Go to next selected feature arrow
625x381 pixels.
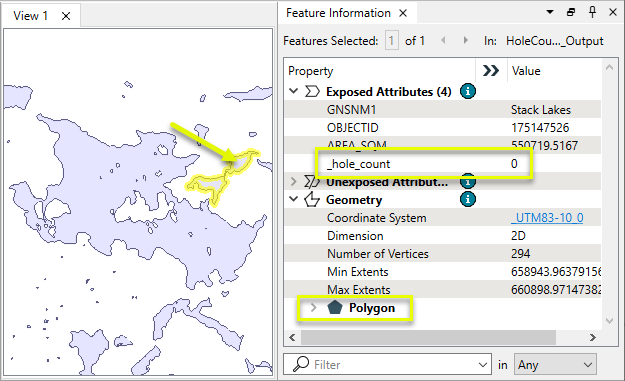(x=465, y=40)
